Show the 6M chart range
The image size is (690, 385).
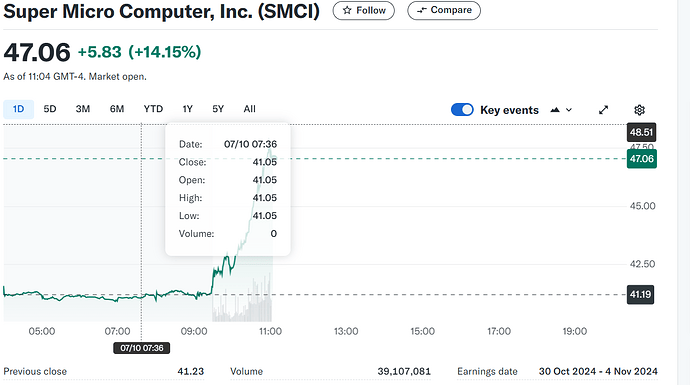pyautogui.click(x=117, y=109)
